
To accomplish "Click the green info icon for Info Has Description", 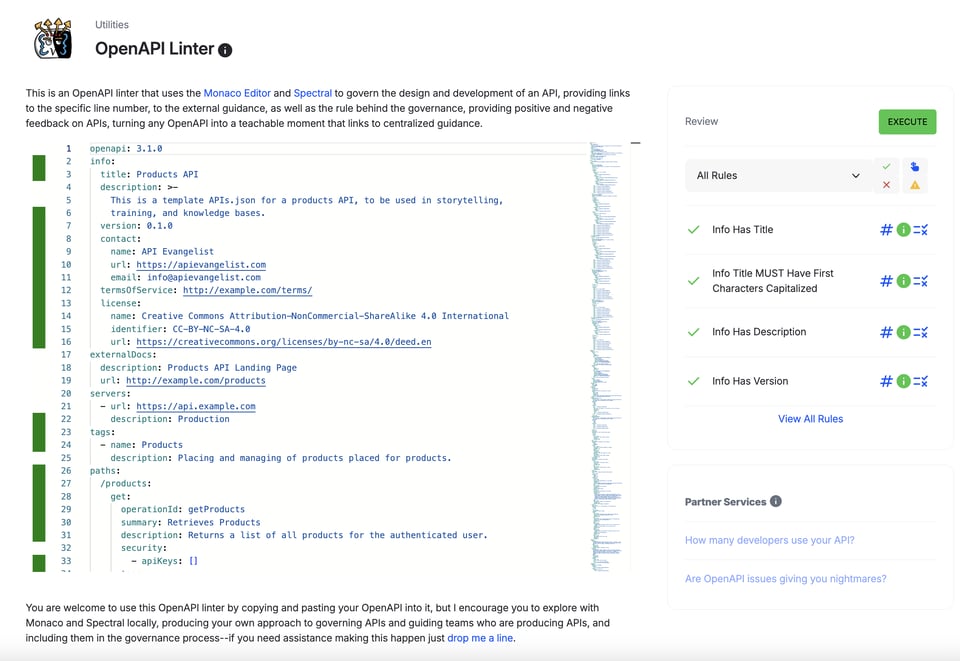I will (x=903, y=332).
